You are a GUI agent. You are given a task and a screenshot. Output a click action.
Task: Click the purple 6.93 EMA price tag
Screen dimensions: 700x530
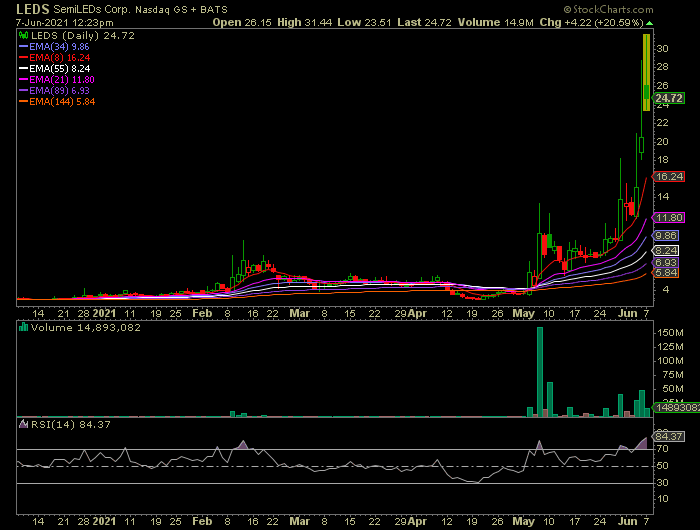(x=666, y=263)
